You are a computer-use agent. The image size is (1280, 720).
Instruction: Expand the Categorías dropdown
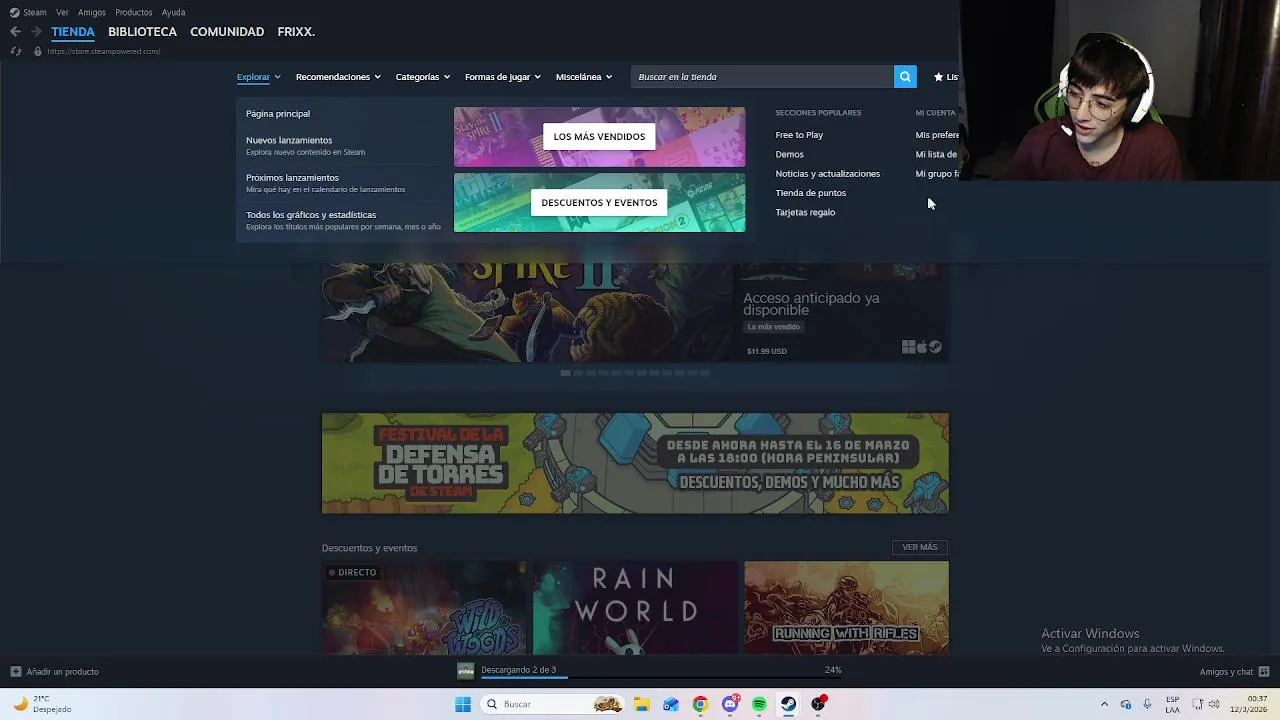pyautogui.click(x=423, y=77)
